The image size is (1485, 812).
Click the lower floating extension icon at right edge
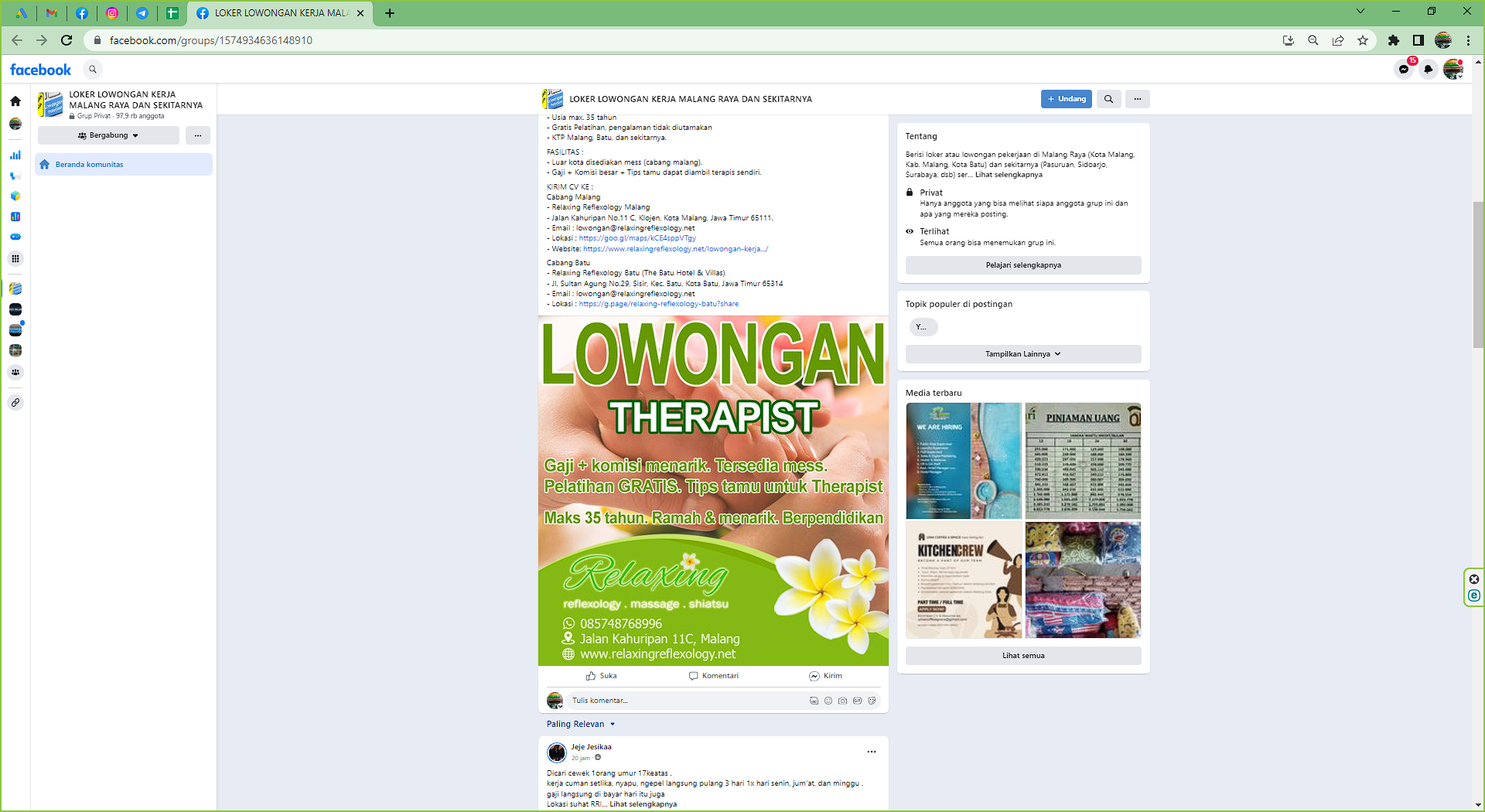[1474, 595]
